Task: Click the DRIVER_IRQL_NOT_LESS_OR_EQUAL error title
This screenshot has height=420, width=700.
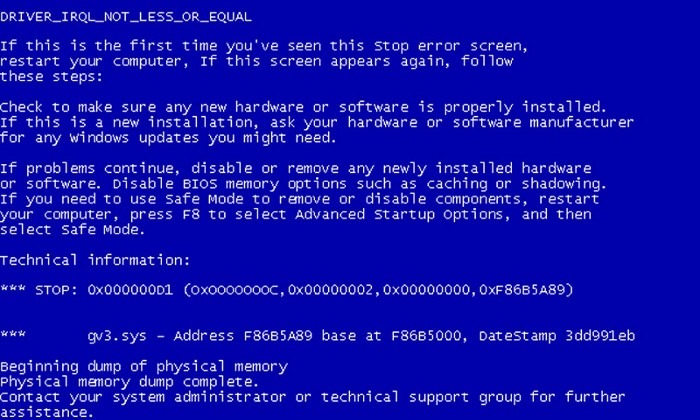Action: 126,17
